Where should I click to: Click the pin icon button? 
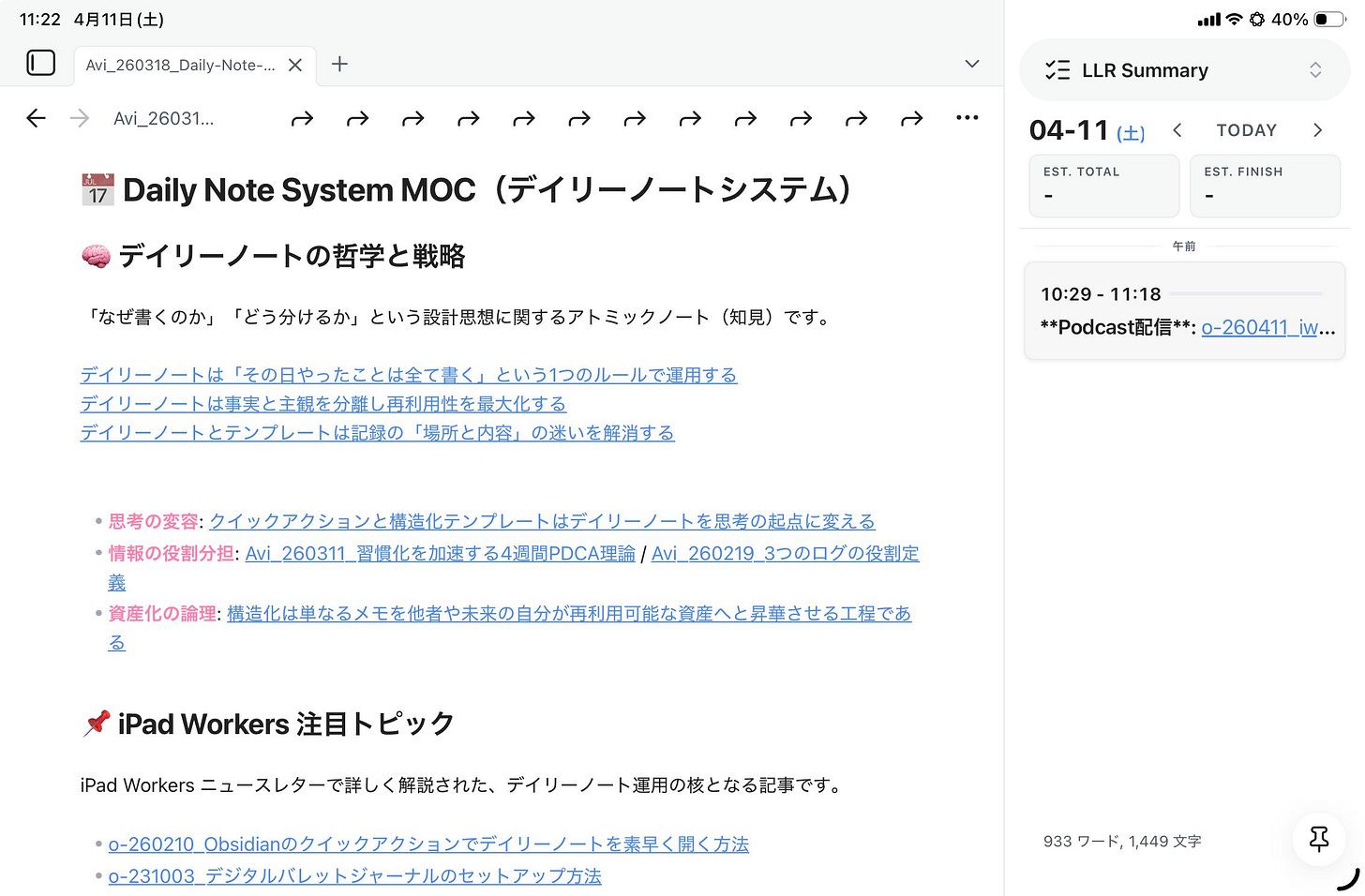pos(1319,839)
